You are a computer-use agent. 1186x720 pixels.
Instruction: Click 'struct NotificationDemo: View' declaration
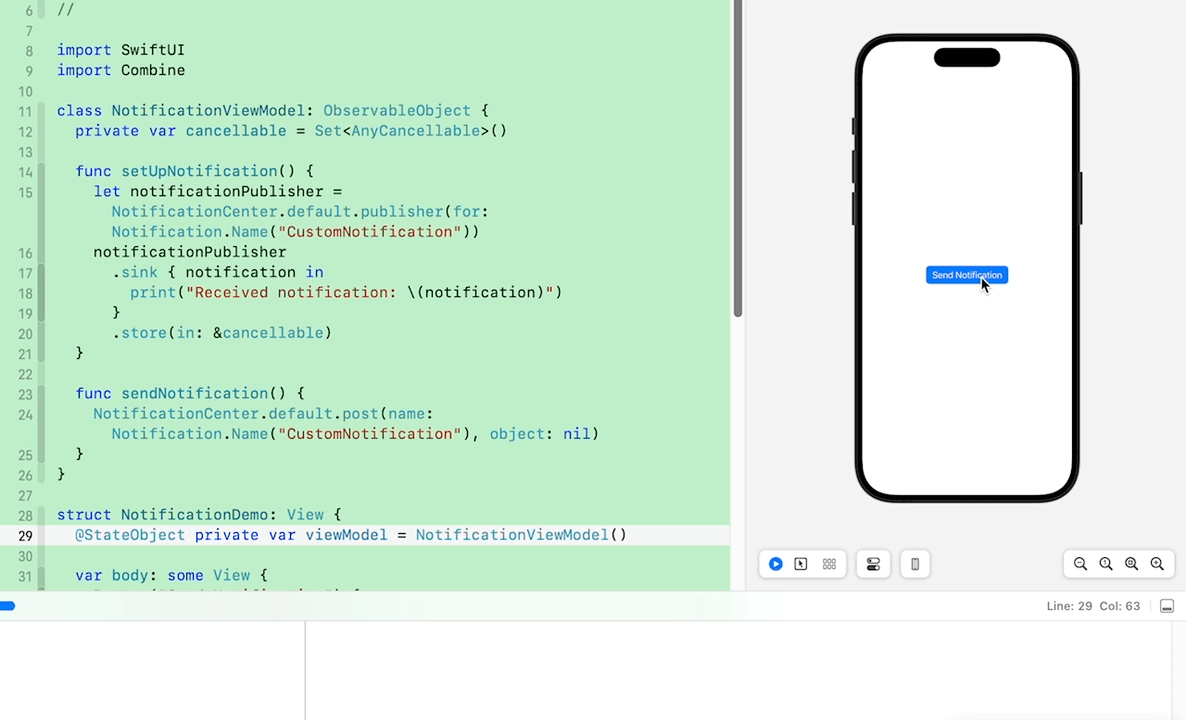coord(199,514)
